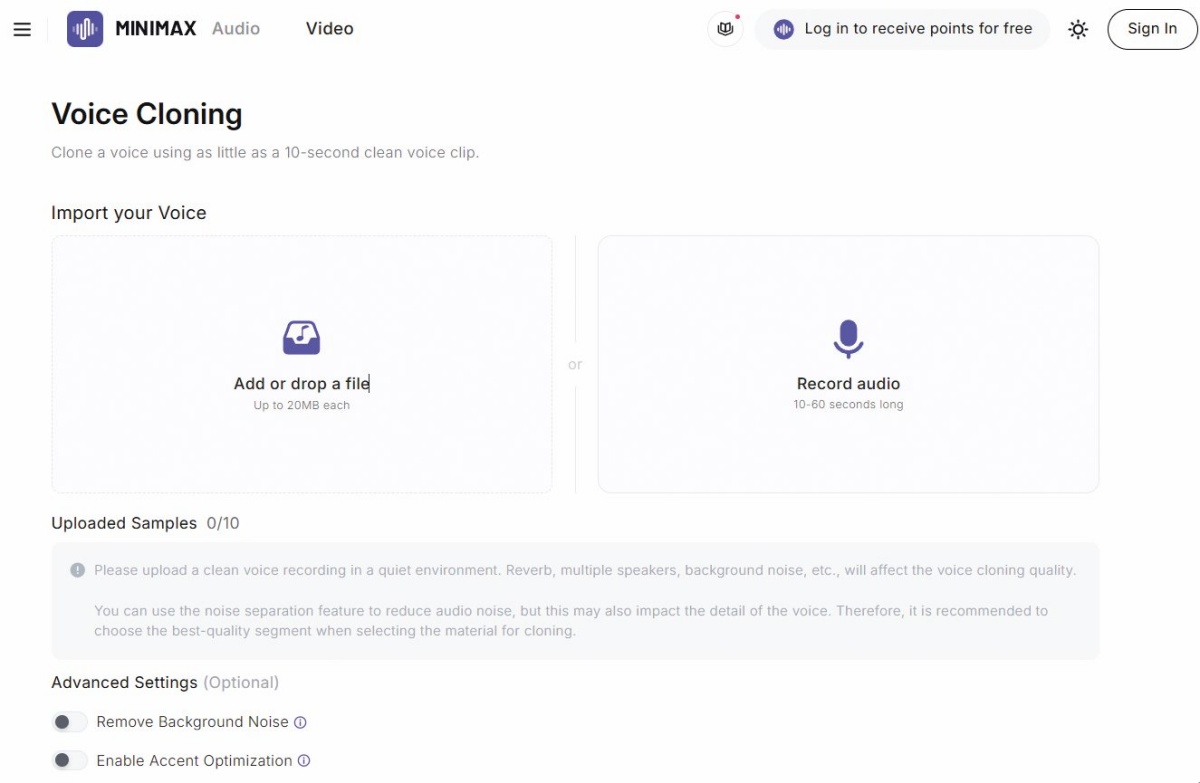
Task: Click the round waveform icon in login pill
Action: tap(784, 29)
